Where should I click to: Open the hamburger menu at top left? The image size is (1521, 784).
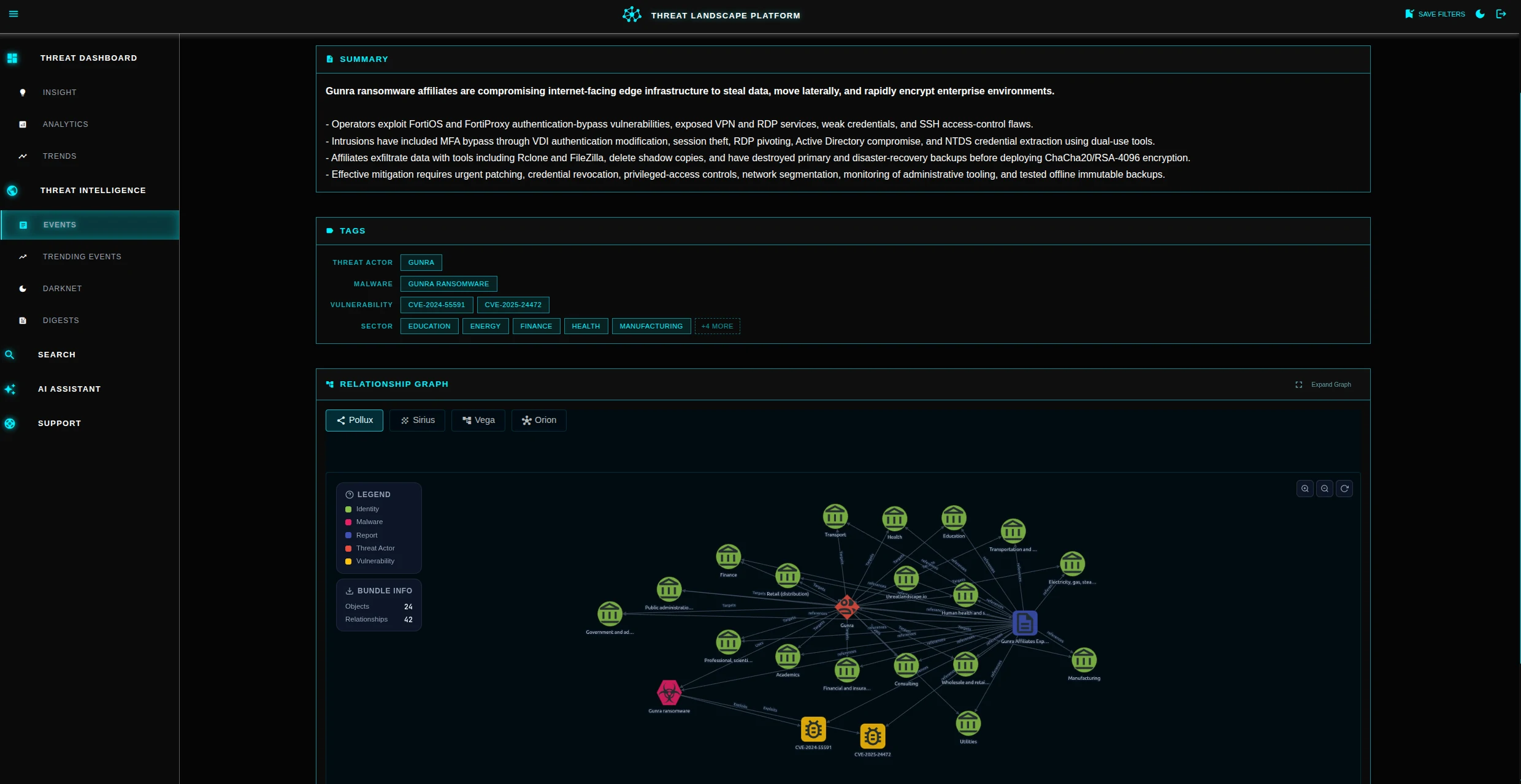(x=13, y=14)
